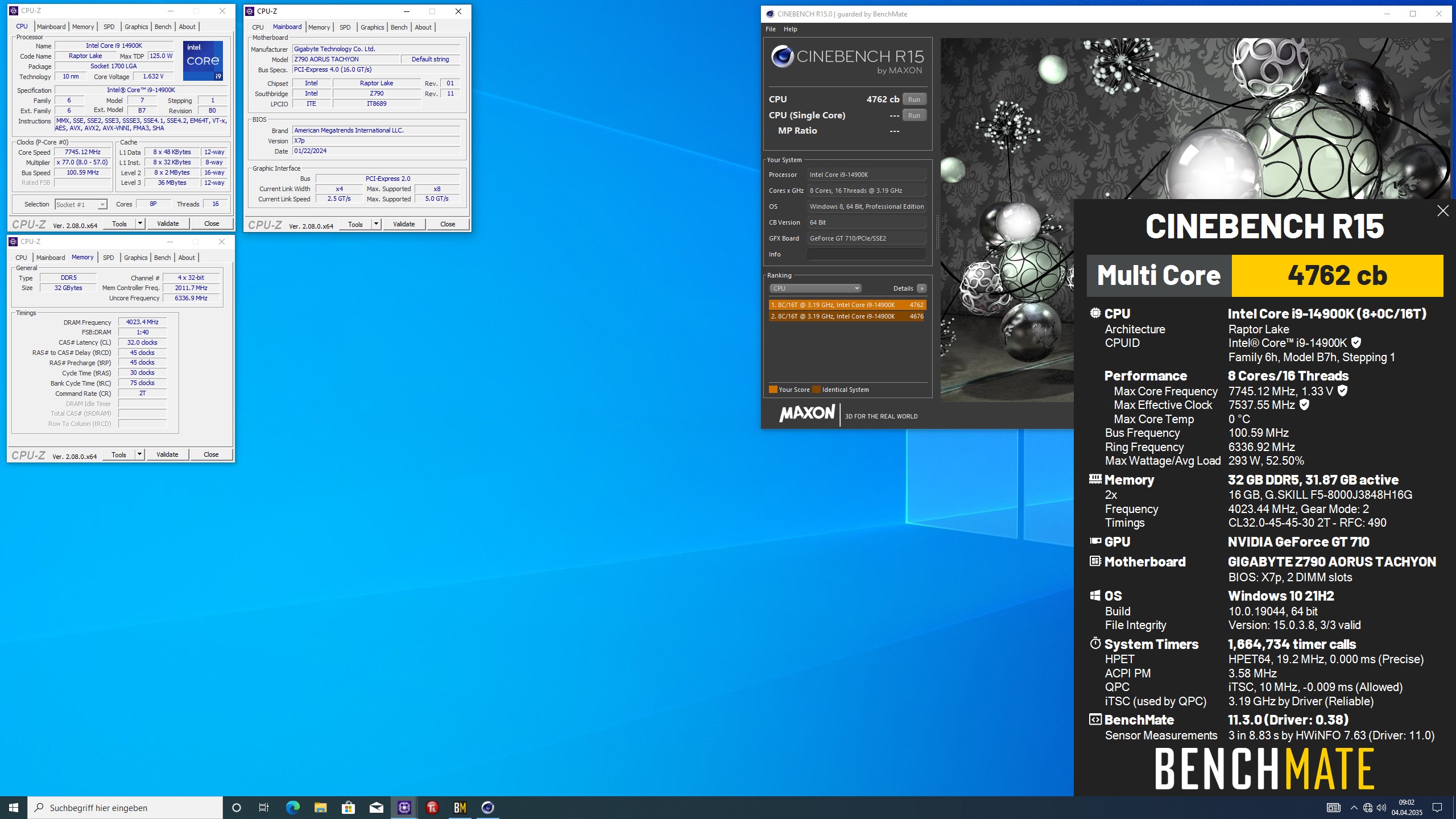Click the Cinebench Info input field
Screen dimensions: 1456x819
[x=867, y=254]
